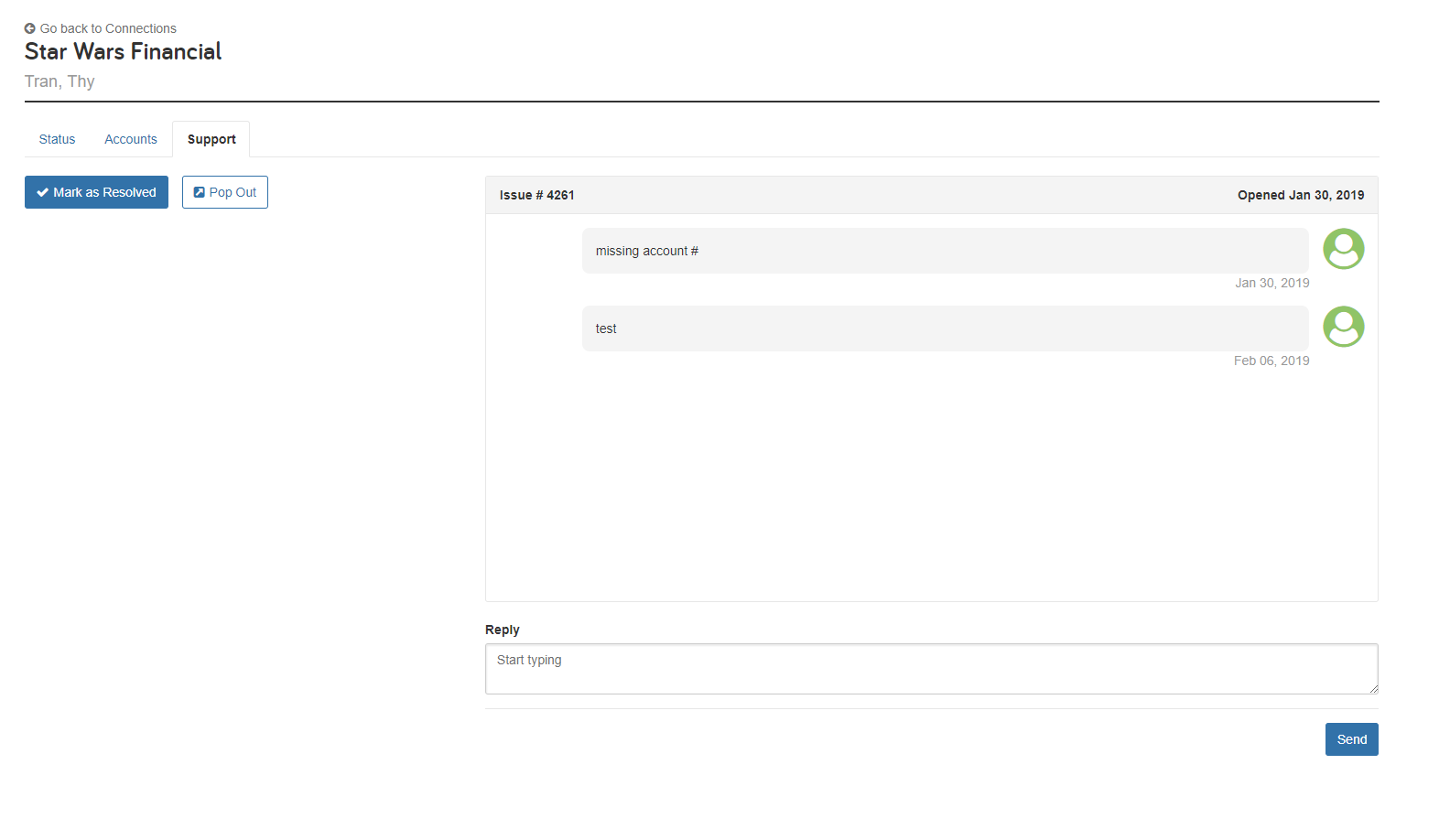Click the Feb 06, 2019 timestamp
This screenshot has height=840, width=1450.
coord(1271,361)
